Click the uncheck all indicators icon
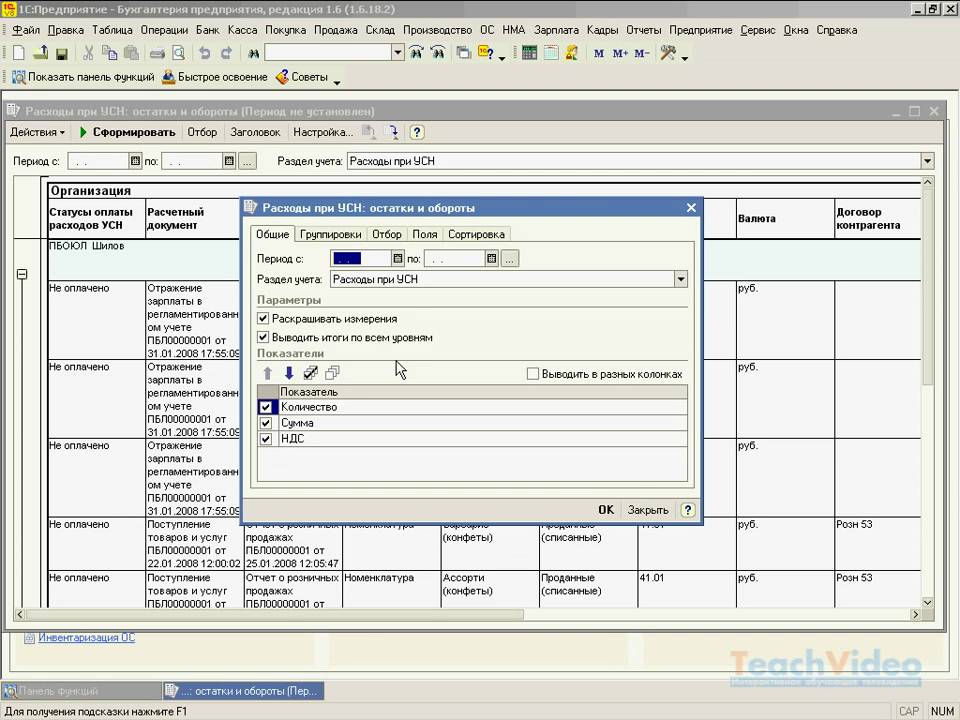960x720 pixels. point(332,373)
